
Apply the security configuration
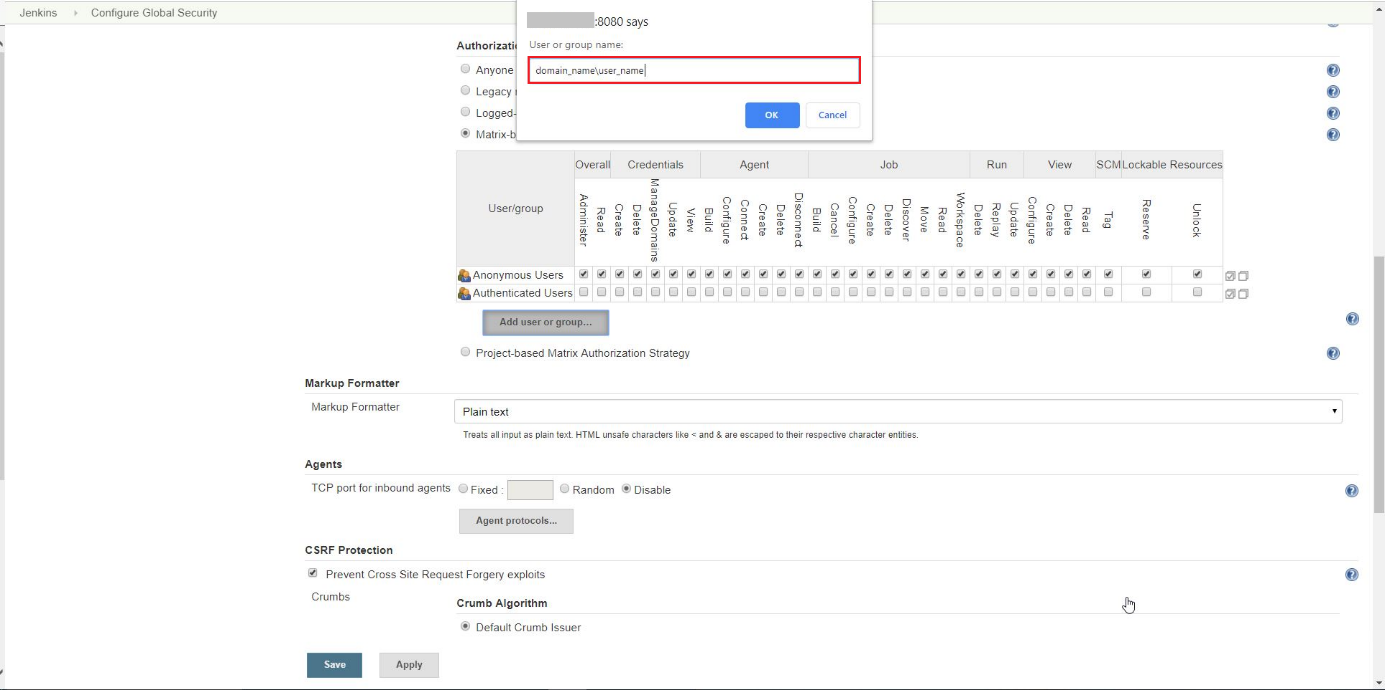click(x=409, y=665)
